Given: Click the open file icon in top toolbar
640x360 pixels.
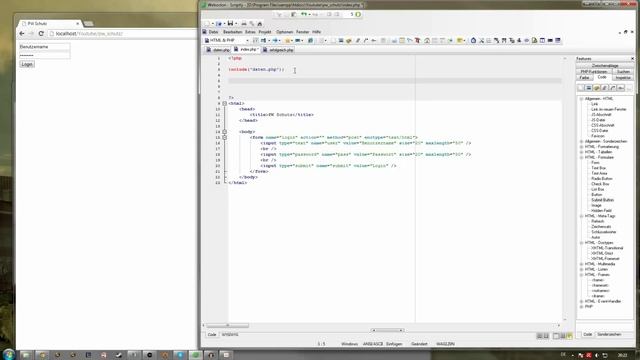Looking at the screenshot, I should 219,24.
